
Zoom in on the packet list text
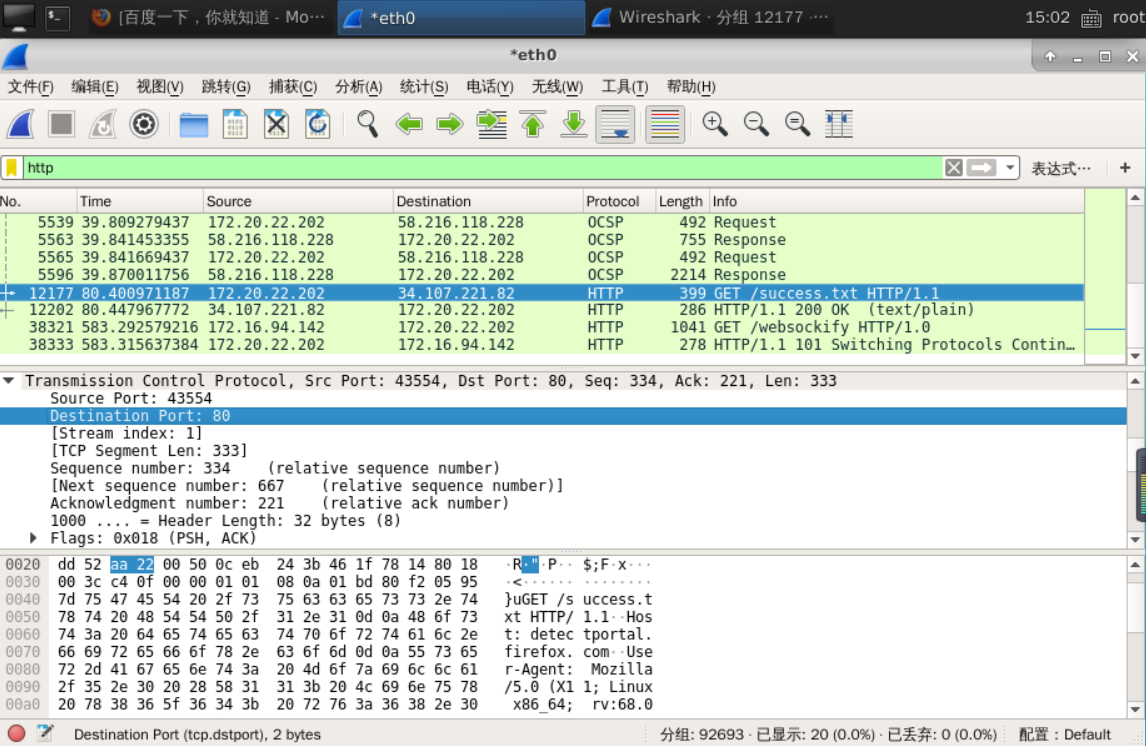(x=715, y=124)
